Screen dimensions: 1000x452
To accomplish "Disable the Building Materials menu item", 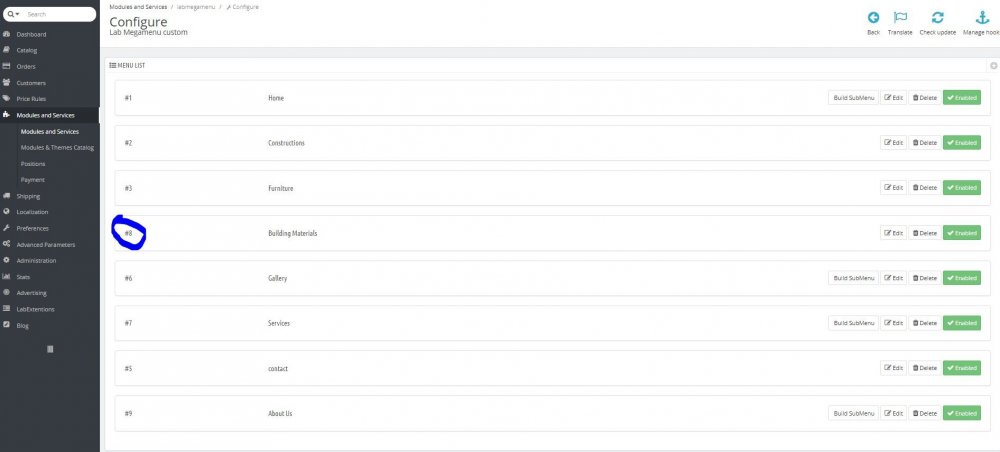I will (961, 233).
